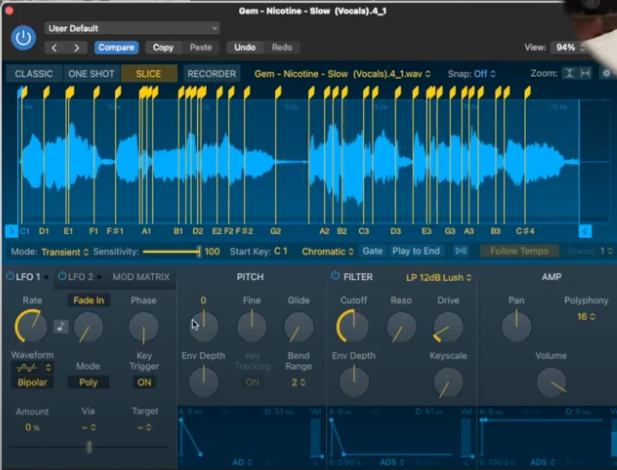The image size is (617, 470).
Task: Click the filter Drive knob
Action: pos(448,328)
